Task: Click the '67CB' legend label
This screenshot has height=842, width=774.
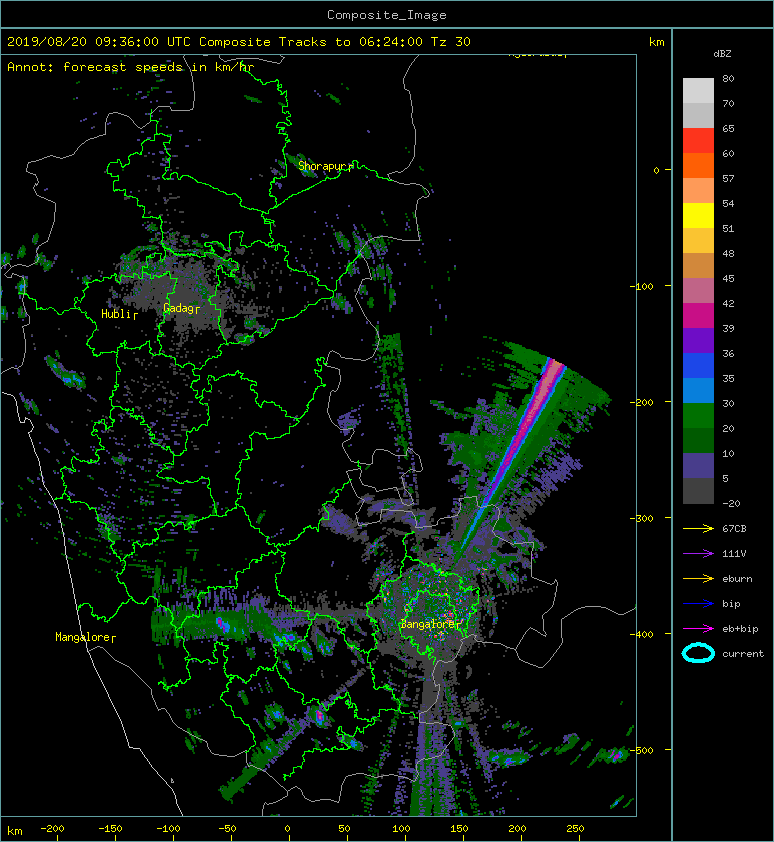Action: click(734, 529)
